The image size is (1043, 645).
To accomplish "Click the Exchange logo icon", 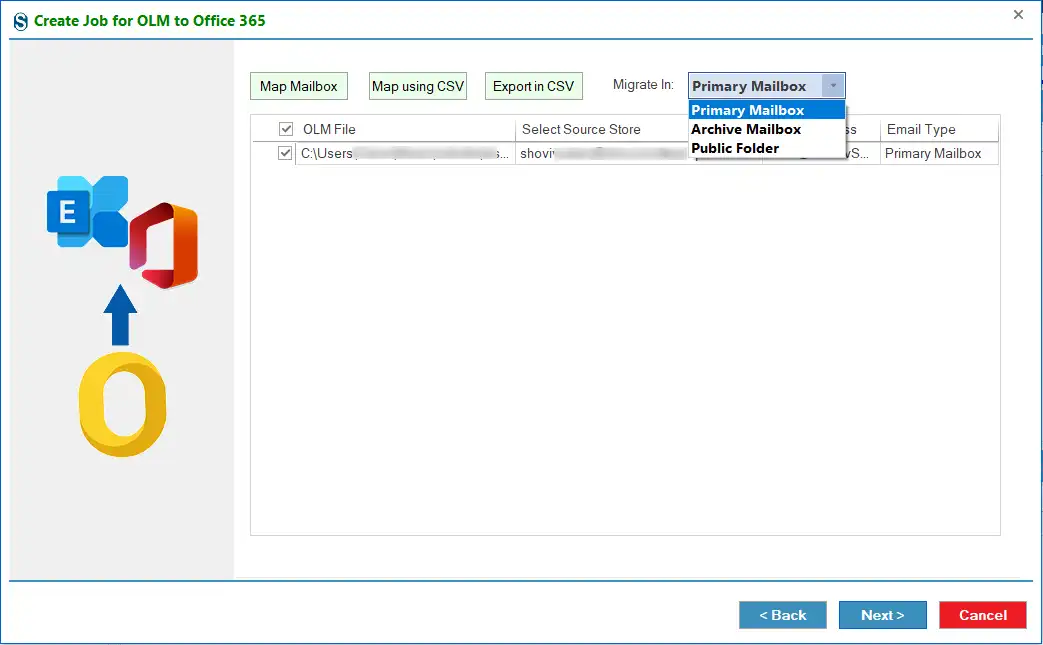I will click(x=87, y=211).
